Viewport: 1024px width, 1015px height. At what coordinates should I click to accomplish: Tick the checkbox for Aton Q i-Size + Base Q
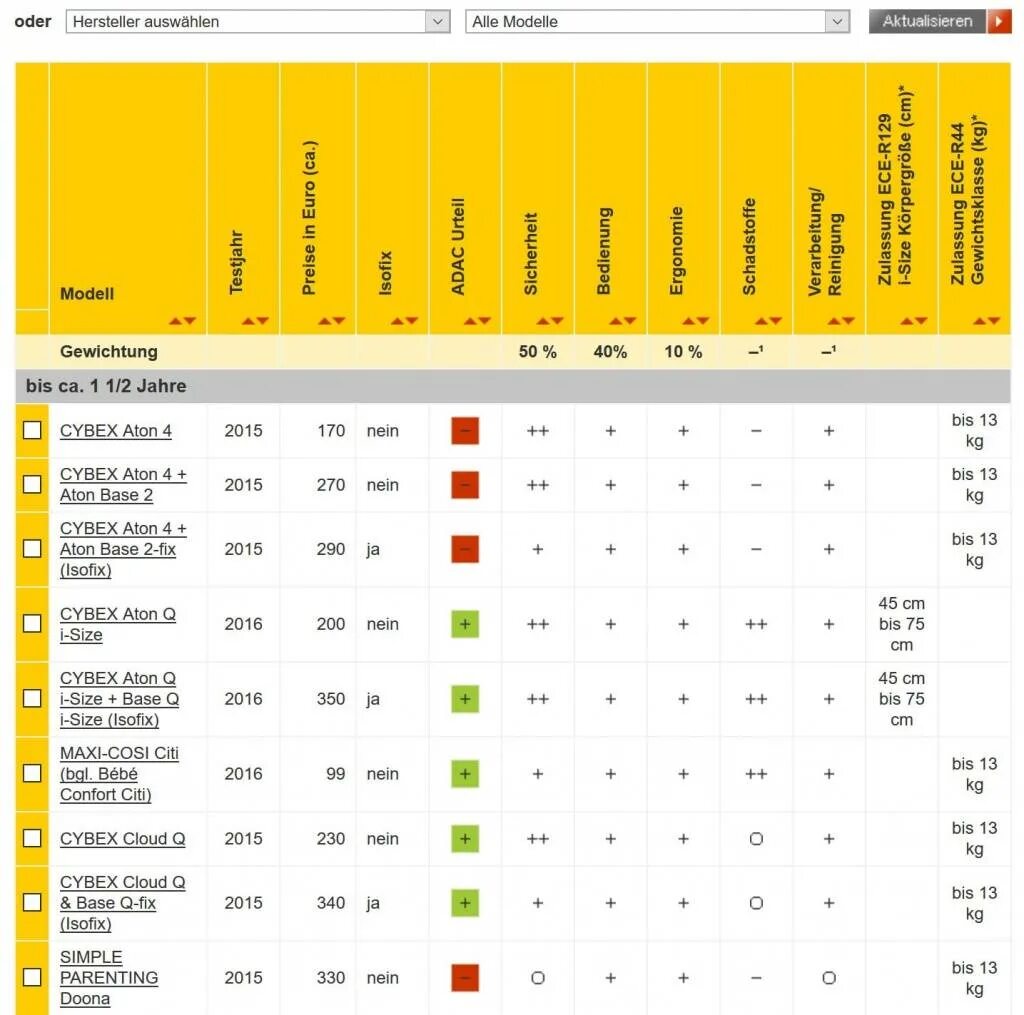pyautogui.click(x=32, y=698)
